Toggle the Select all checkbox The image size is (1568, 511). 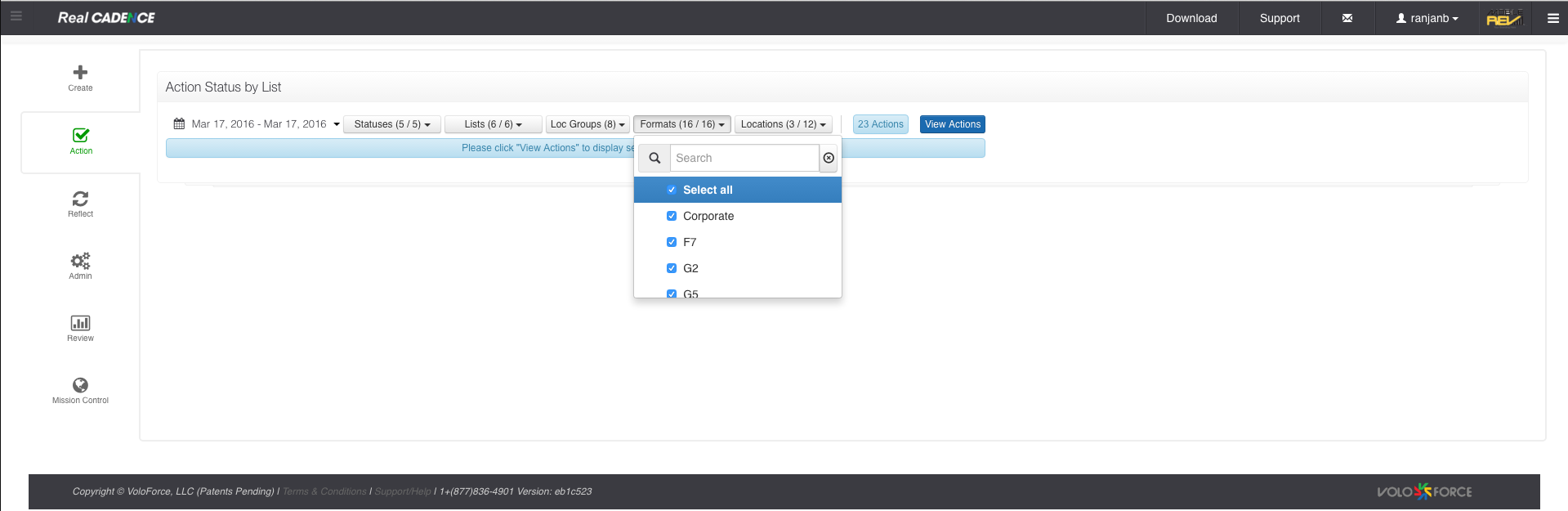(x=672, y=190)
